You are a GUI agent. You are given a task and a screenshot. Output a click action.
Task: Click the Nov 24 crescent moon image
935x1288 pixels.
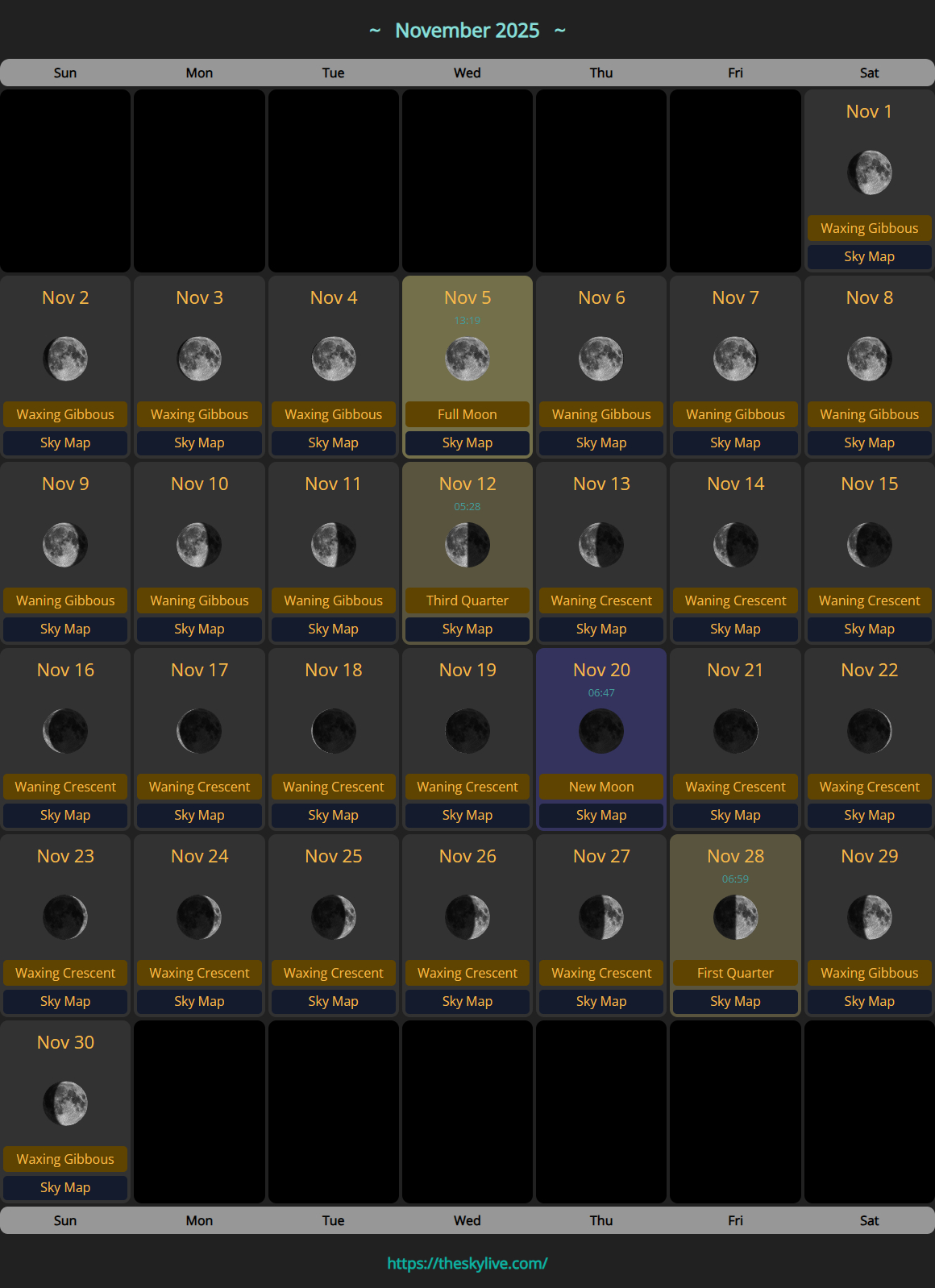(x=199, y=917)
